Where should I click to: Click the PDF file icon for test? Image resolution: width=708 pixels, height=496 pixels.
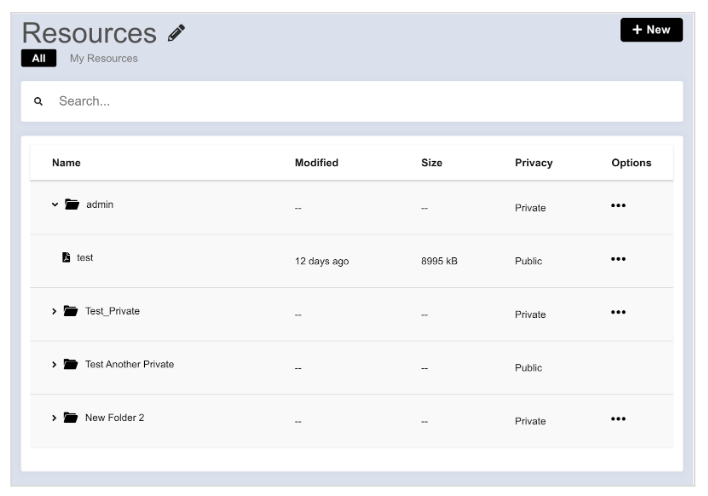66,257
